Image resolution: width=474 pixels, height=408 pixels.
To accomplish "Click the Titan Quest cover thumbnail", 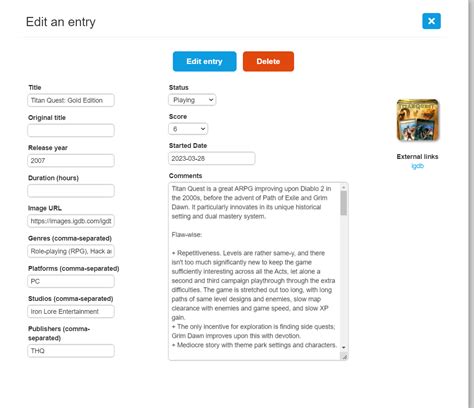I will [418, 120].
